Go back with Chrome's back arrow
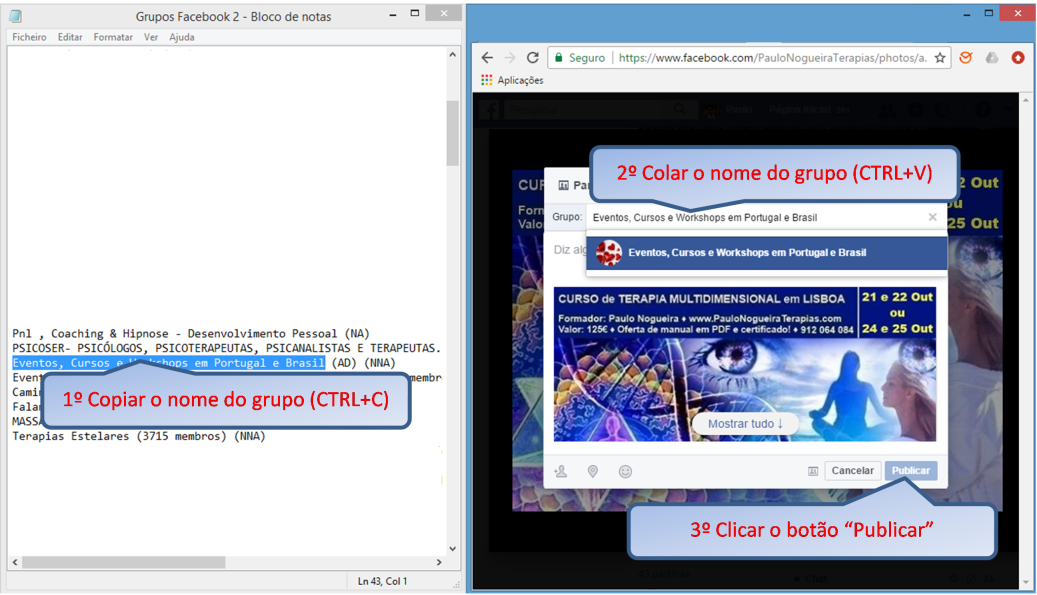This screenshot has width=1037, height=595. click(x=487, y=58)
